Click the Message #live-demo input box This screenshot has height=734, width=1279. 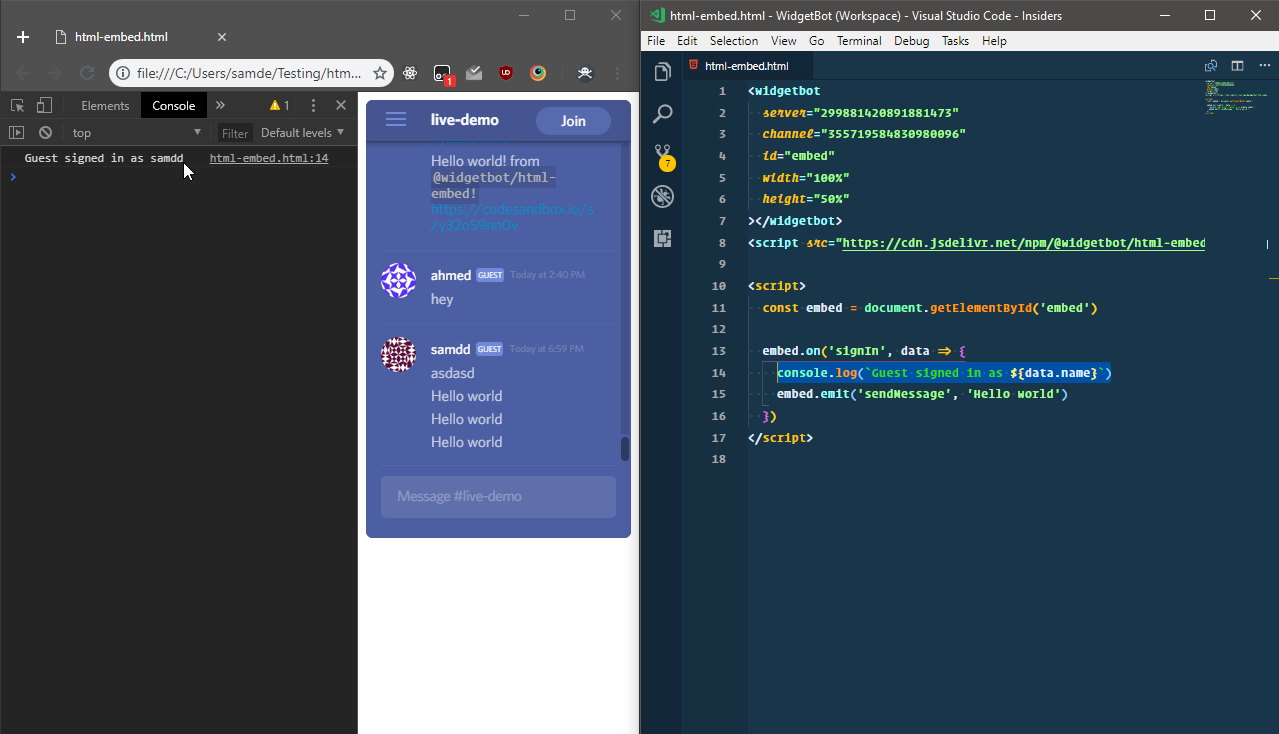coord(498,497)
